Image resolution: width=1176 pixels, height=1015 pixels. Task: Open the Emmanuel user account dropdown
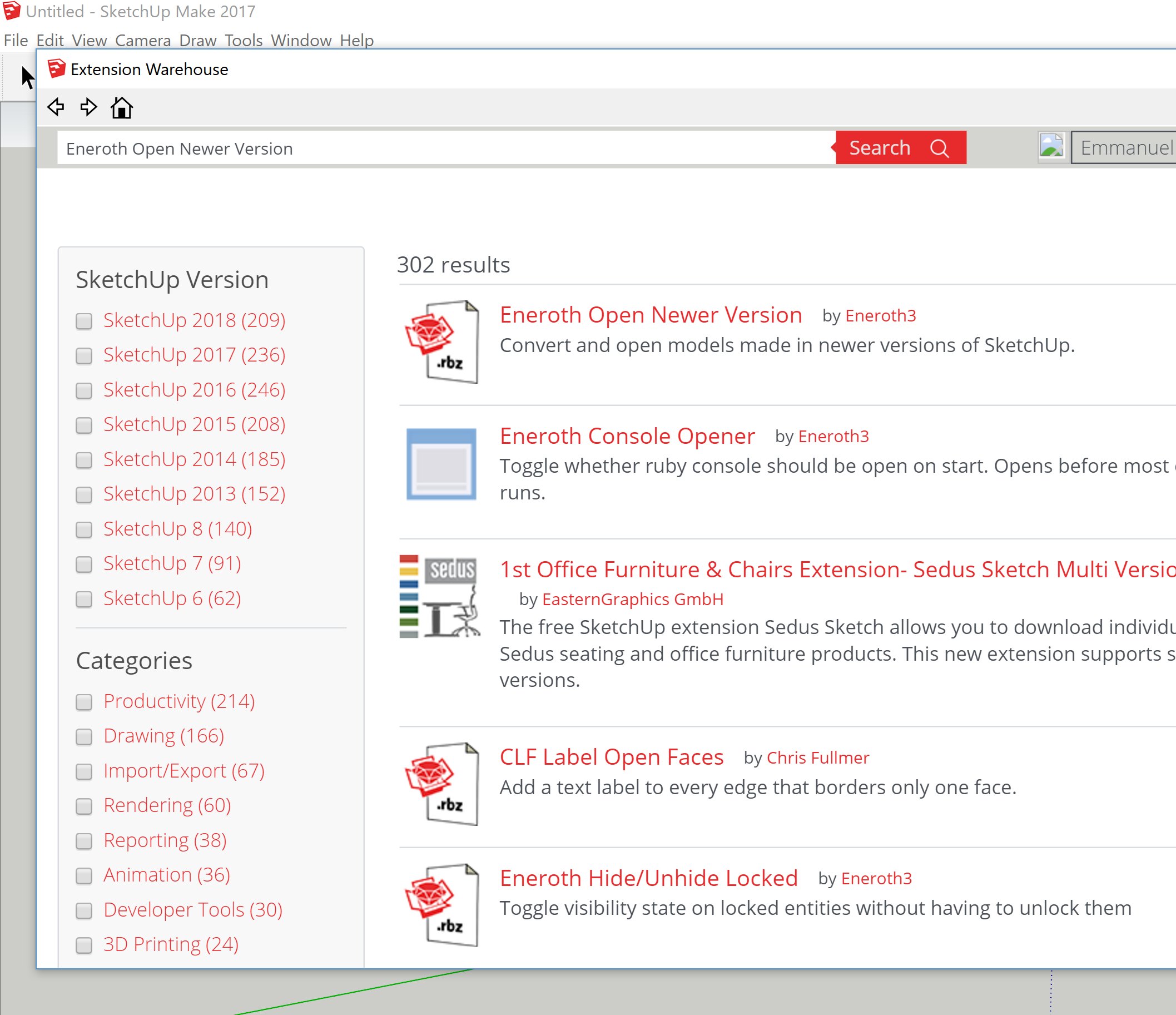coord(1124,147)
